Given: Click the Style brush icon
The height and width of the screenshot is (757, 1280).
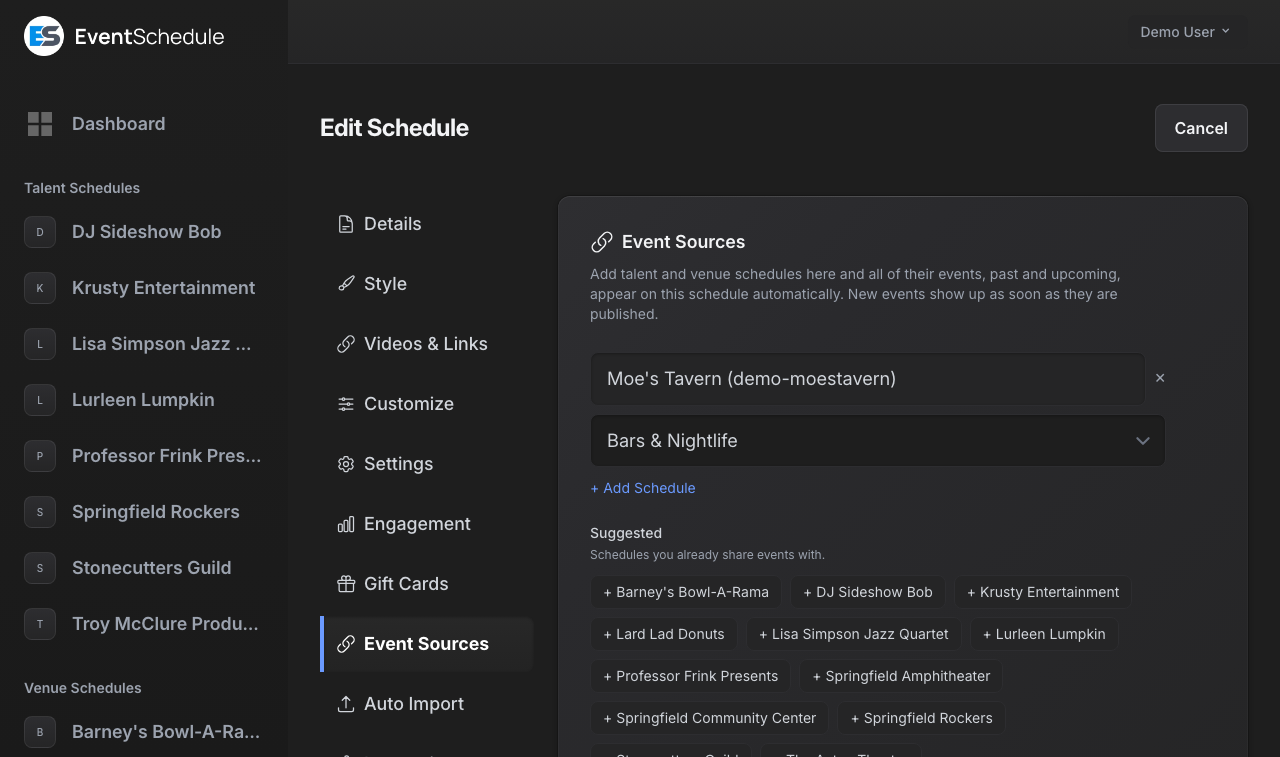Looking at the screenshot, I should [x=346, y=284].
